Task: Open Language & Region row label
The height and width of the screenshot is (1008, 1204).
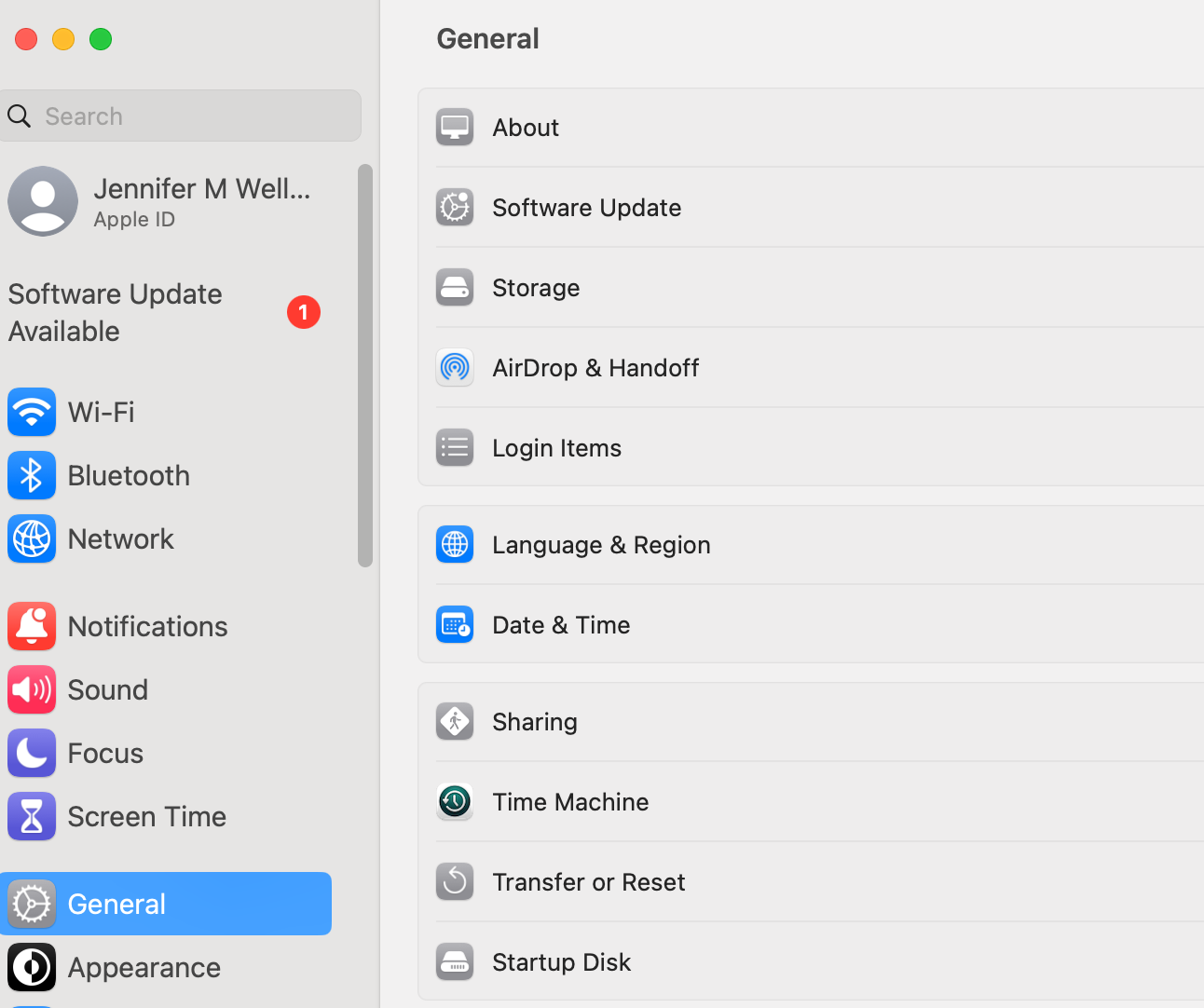Action: pos(601,545)
